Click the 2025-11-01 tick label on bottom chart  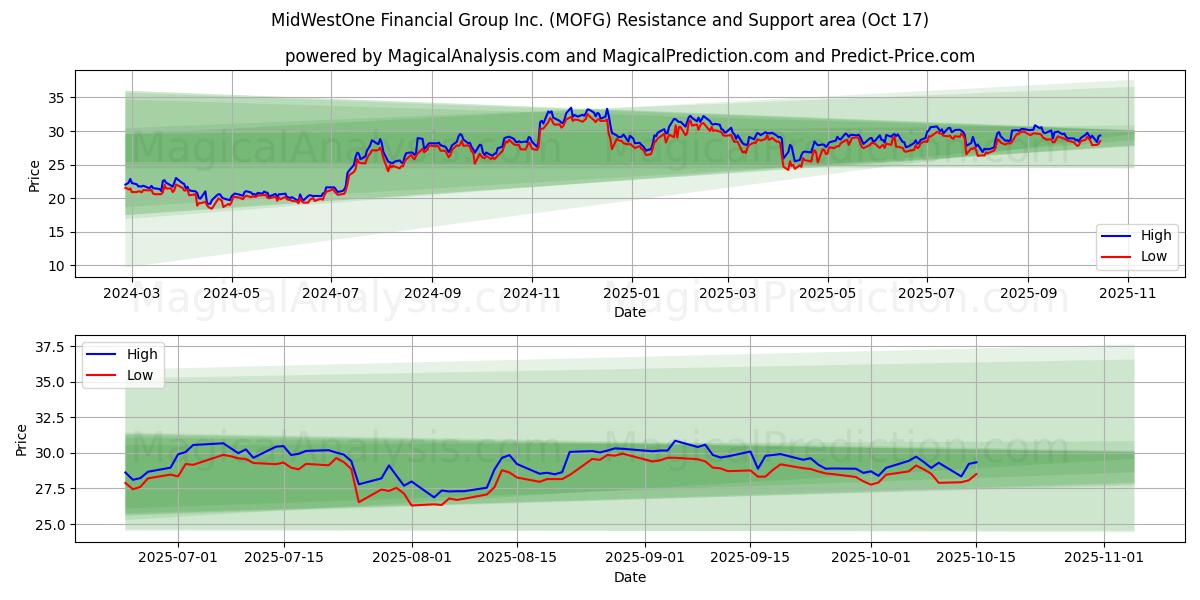pos(1103,558)
